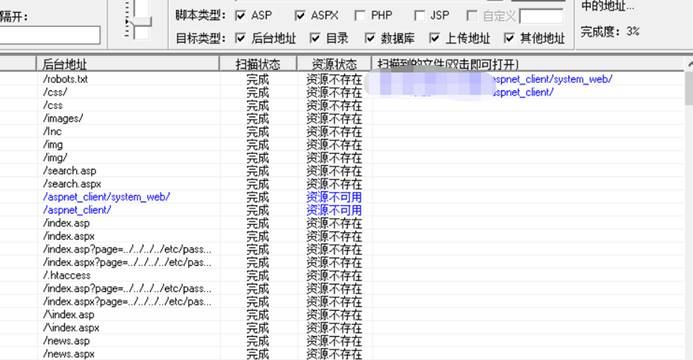693x360 pixels.
Task: Select blue /aspnet_client/system_web/ address row
Action: (x=107, y=197)
